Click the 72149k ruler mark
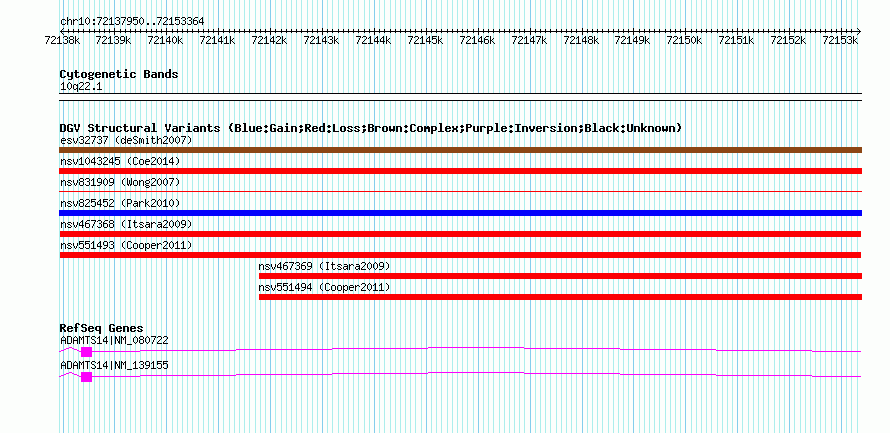The height and width of the screenshot is (433, 890). [x=633, y=40]
